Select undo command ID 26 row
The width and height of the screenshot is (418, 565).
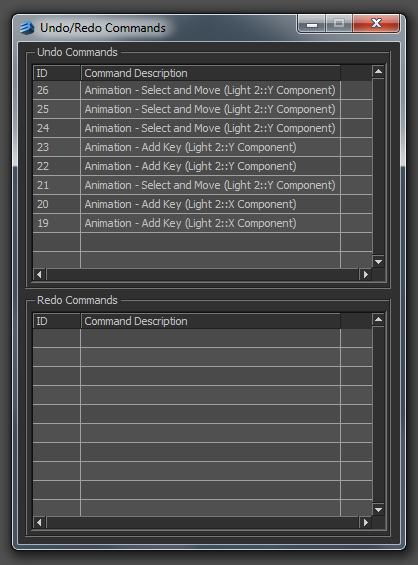point(203,90)
